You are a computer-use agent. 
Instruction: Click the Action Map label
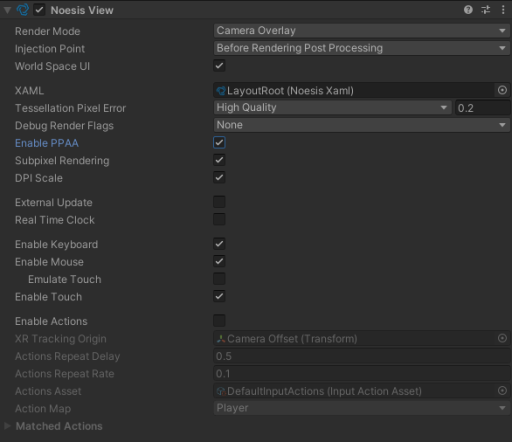[43, 409]
